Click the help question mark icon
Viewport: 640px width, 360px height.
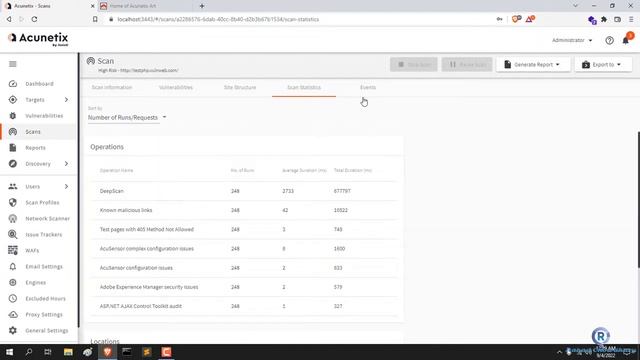click(x=609, y=40)
